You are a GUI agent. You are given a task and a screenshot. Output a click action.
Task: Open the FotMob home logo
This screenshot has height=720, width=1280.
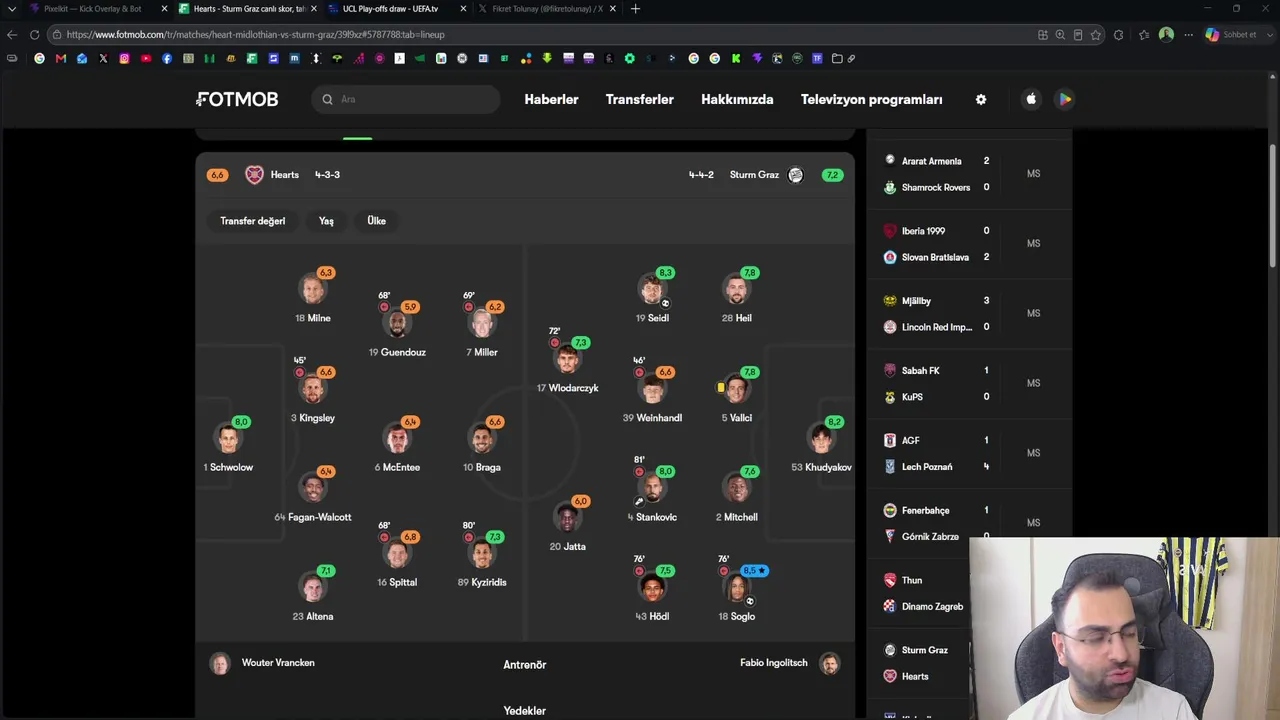pos(237,99)
